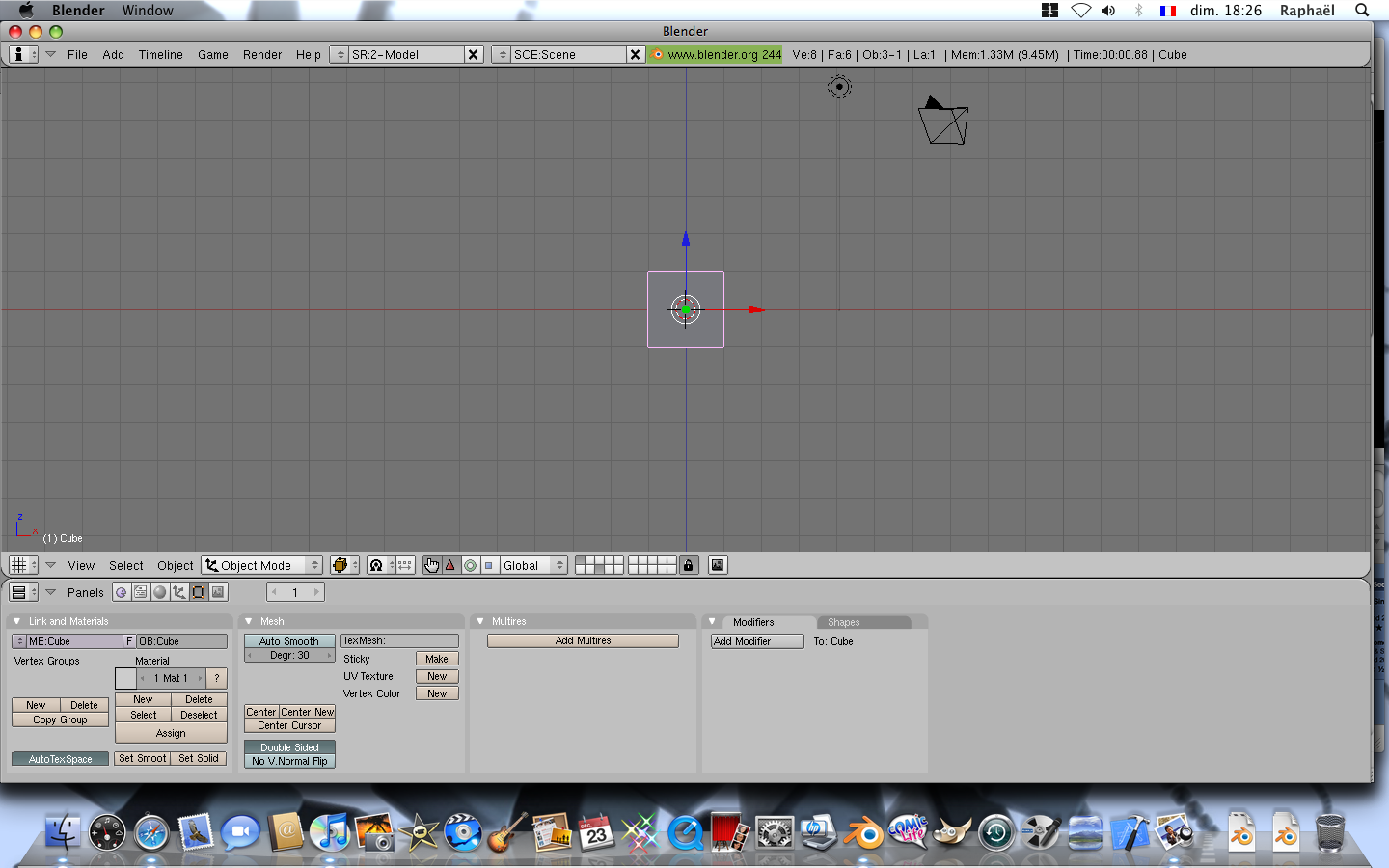Click the Add Modifier button
Screen dimensions: 1389x868
click(756, 641)
